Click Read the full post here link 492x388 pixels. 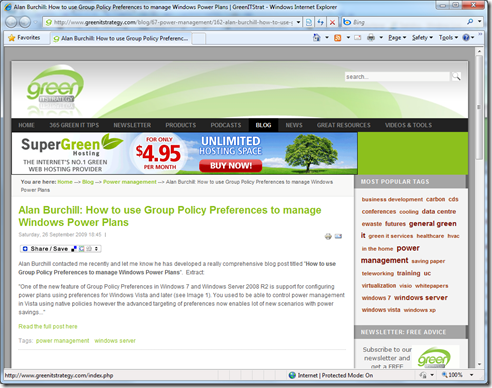48,326
